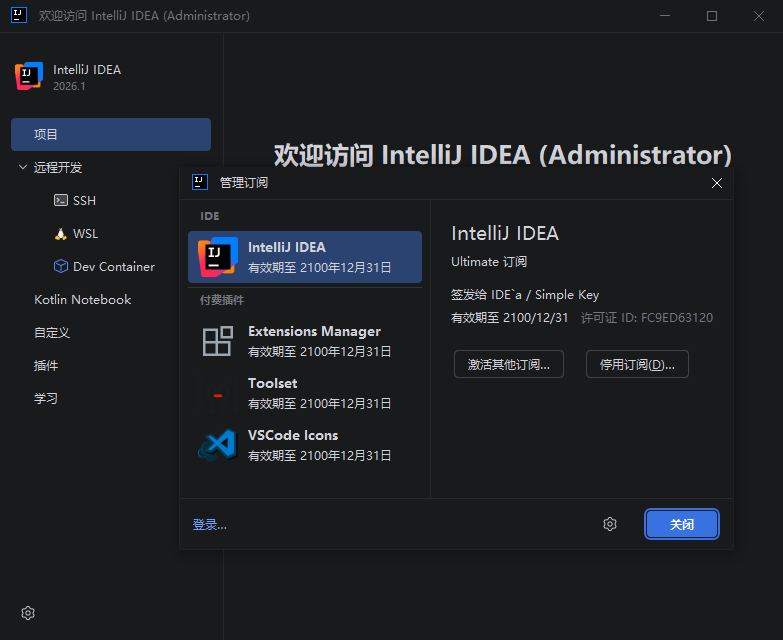
Task: Click the Toolset plugin icon
Action: pyautogui.click(x=217, y=393)
